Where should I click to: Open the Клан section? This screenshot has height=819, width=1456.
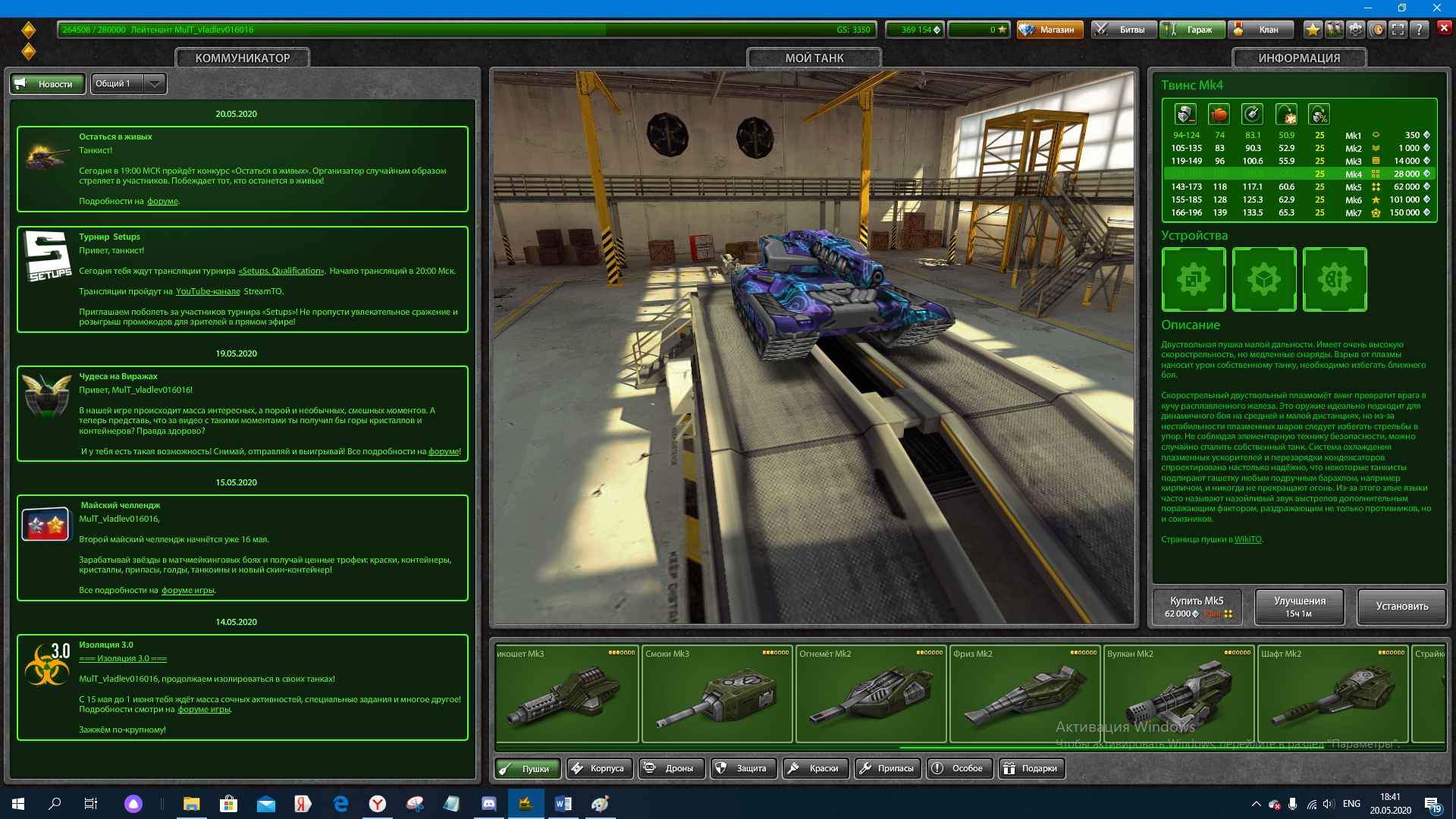[x=1262, y=30]
